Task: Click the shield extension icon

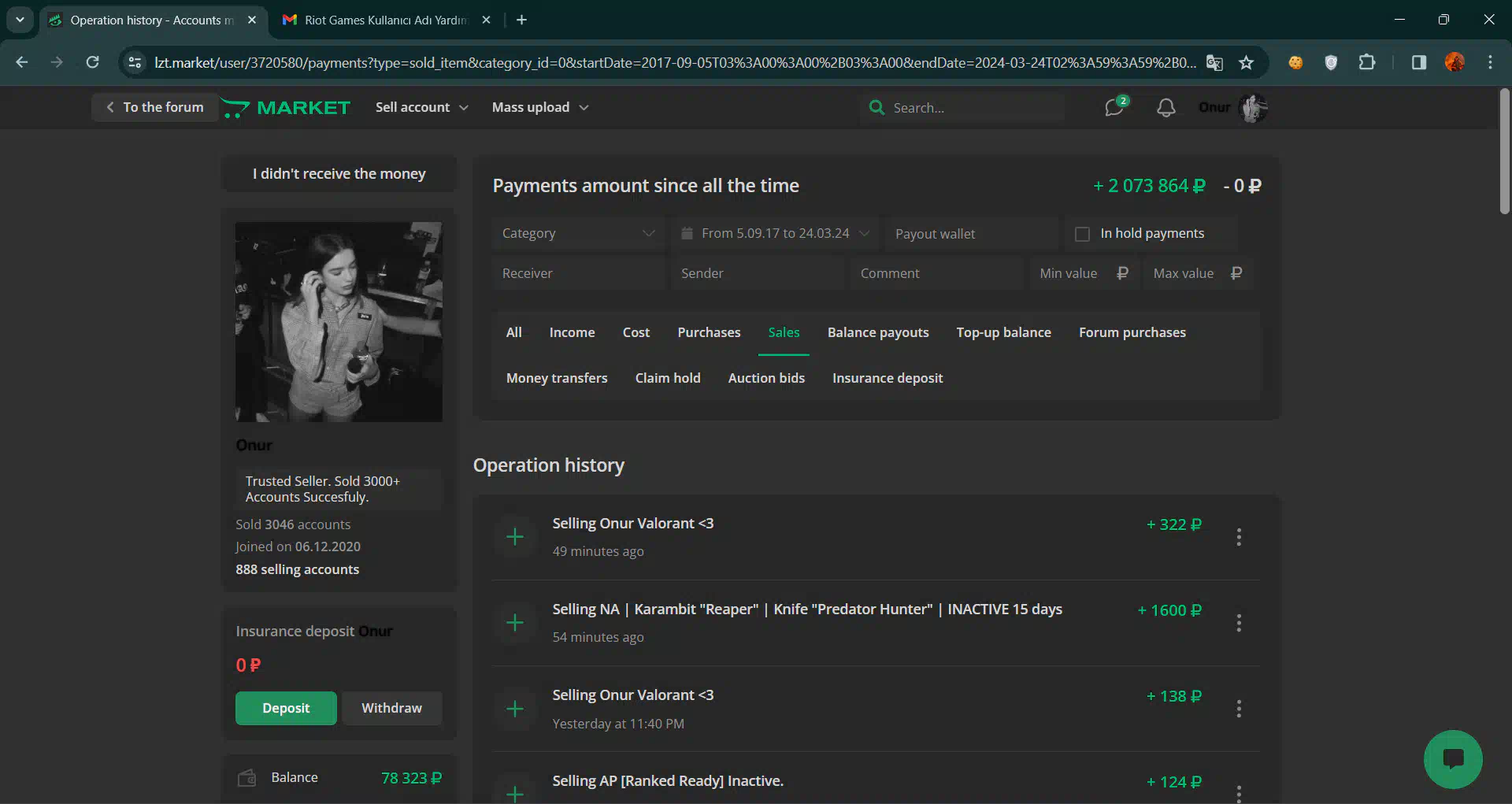Action: click(x=1331, y=62)
